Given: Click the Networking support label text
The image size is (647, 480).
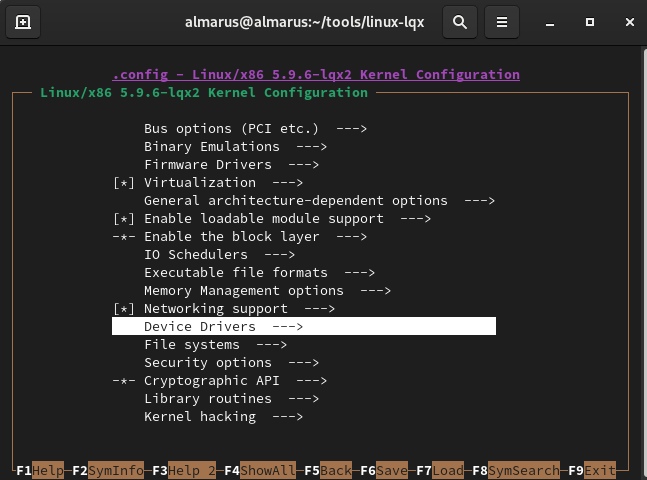Looking at the screenshot, I should [215, 309].
